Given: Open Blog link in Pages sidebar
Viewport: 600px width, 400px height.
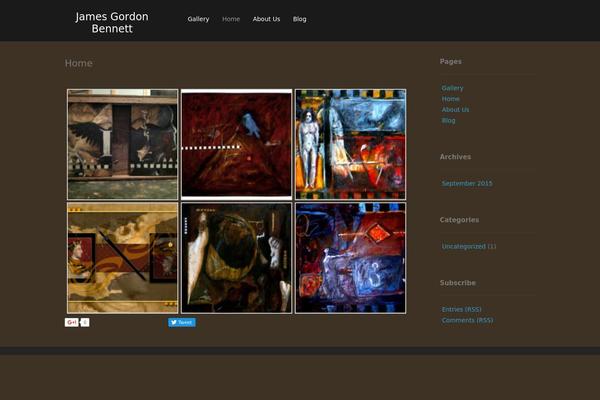Looking at the screenshot, I should click(448, 120).
